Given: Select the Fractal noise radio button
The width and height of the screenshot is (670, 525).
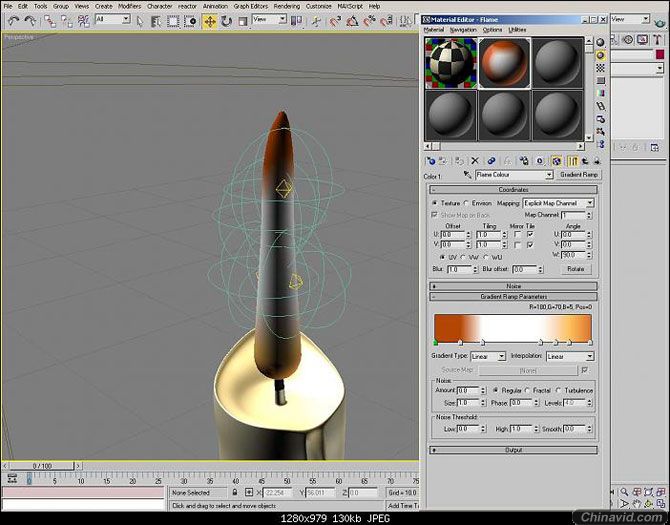Looking at the screenshot, I should [527, 390].
